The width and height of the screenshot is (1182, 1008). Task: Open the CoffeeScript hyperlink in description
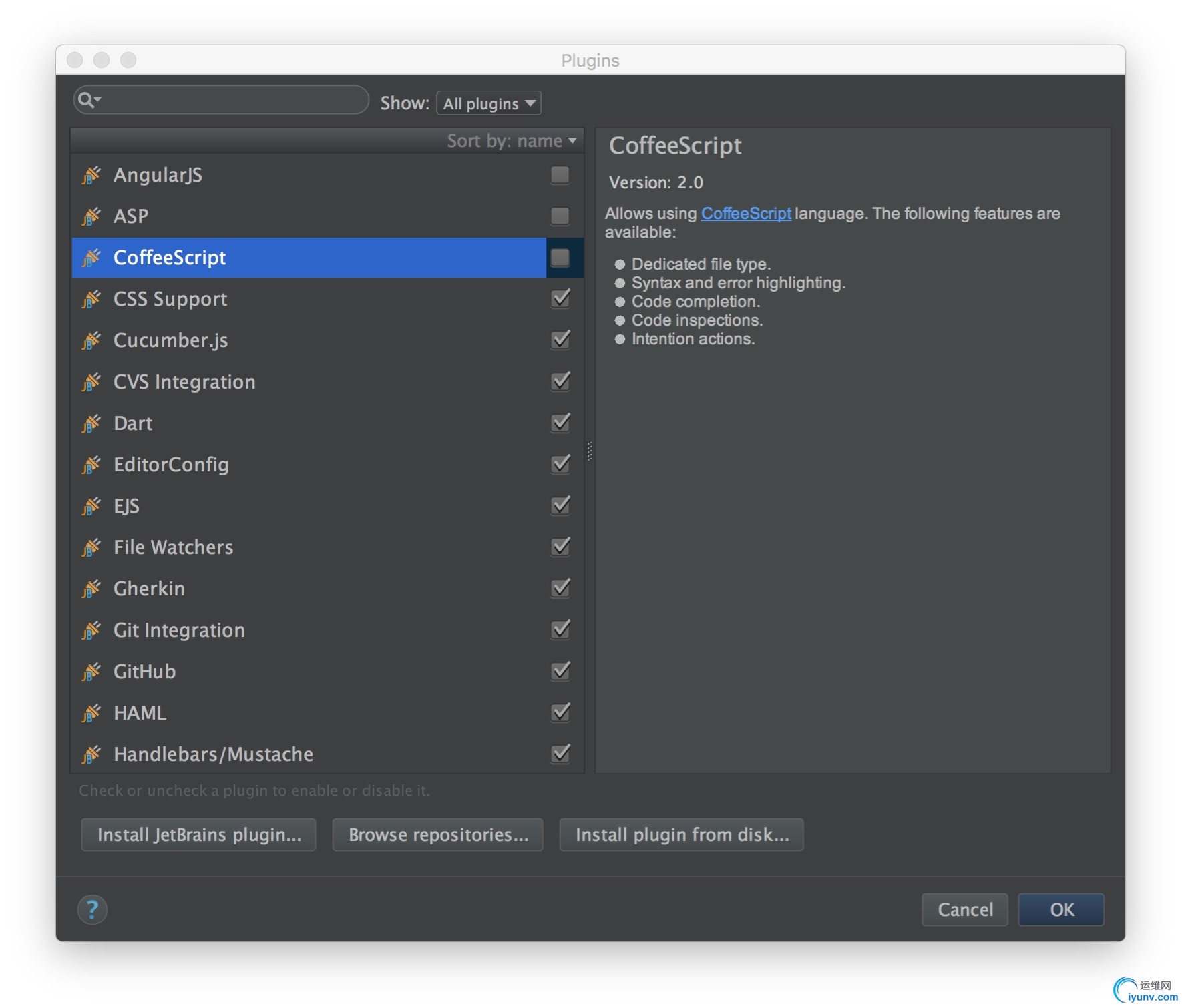[x=746, y=214]
